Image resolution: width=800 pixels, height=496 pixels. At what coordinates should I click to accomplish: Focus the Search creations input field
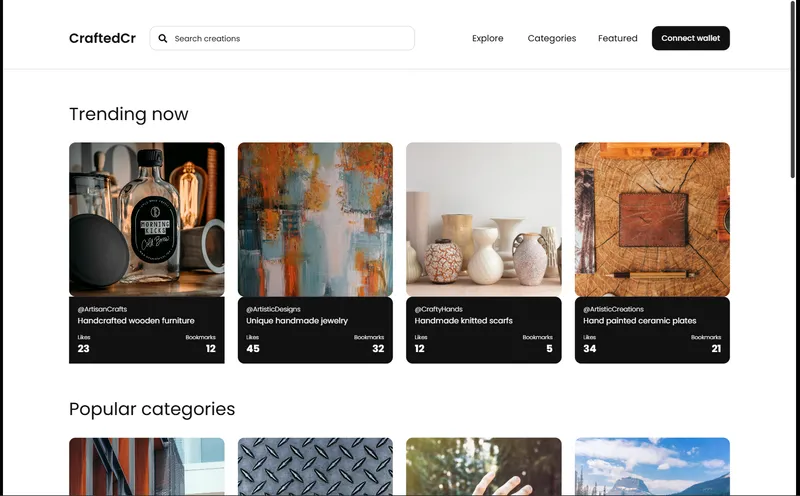click(x=282, y=38)
